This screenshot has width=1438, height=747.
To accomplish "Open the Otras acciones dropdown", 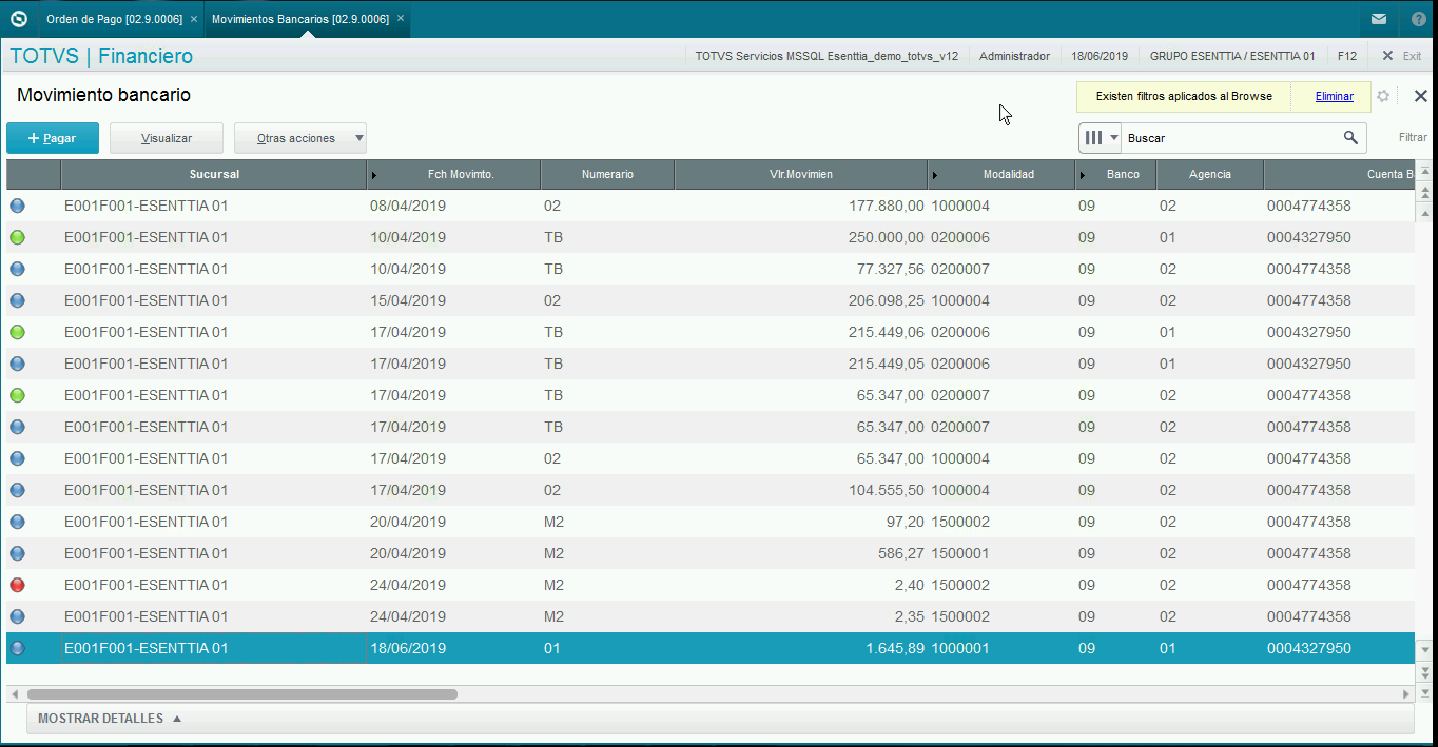I will [x=300, y=138].
